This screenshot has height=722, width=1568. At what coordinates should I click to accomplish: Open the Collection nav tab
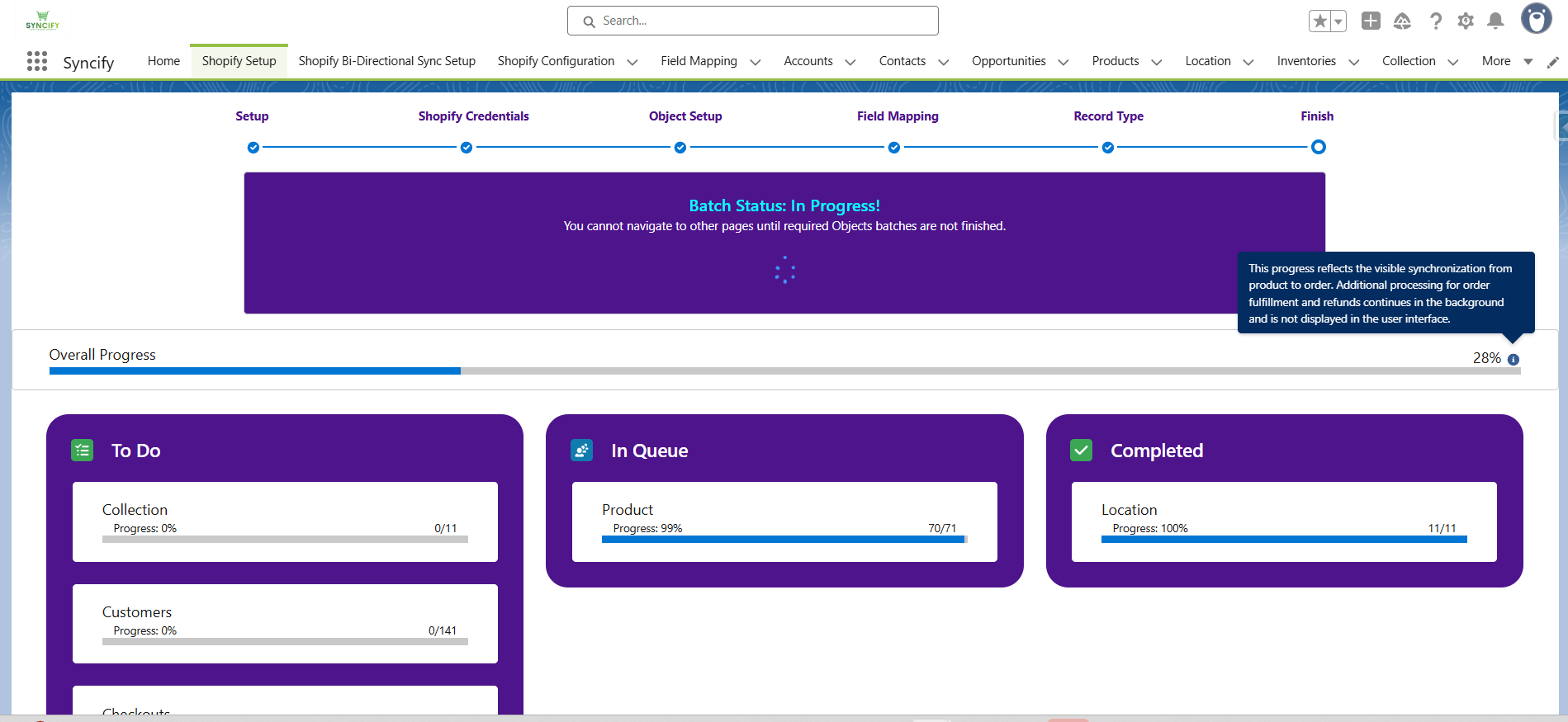pyautogui.click(x=1409, y=61)
